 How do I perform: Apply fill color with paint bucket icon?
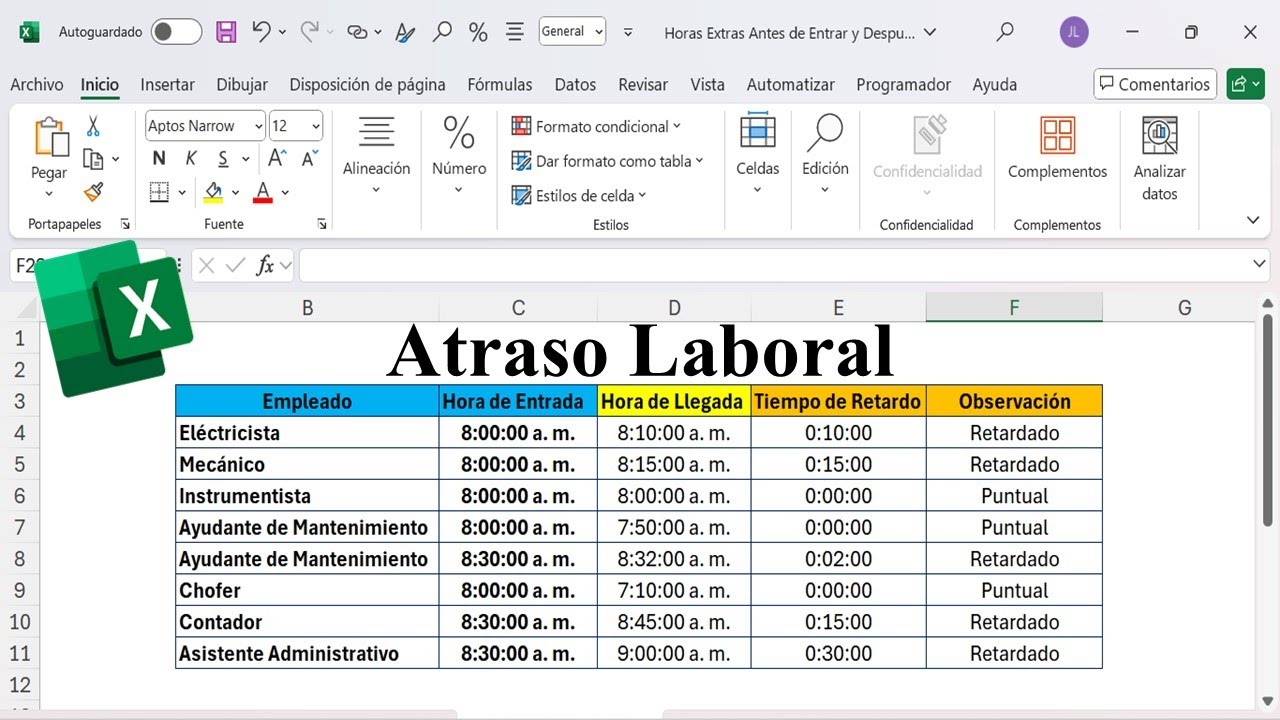pos(213,191)
